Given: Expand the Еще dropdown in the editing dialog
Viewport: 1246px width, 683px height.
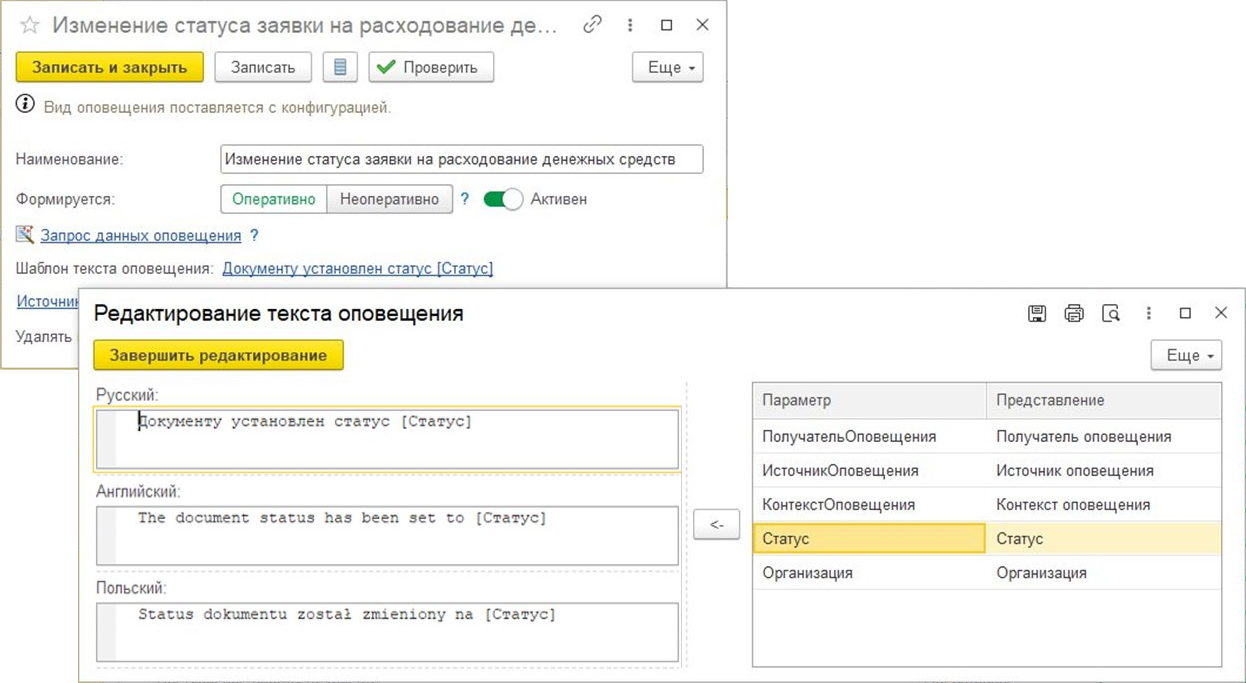Looking at the screenshot, I should coord(1186,355).
